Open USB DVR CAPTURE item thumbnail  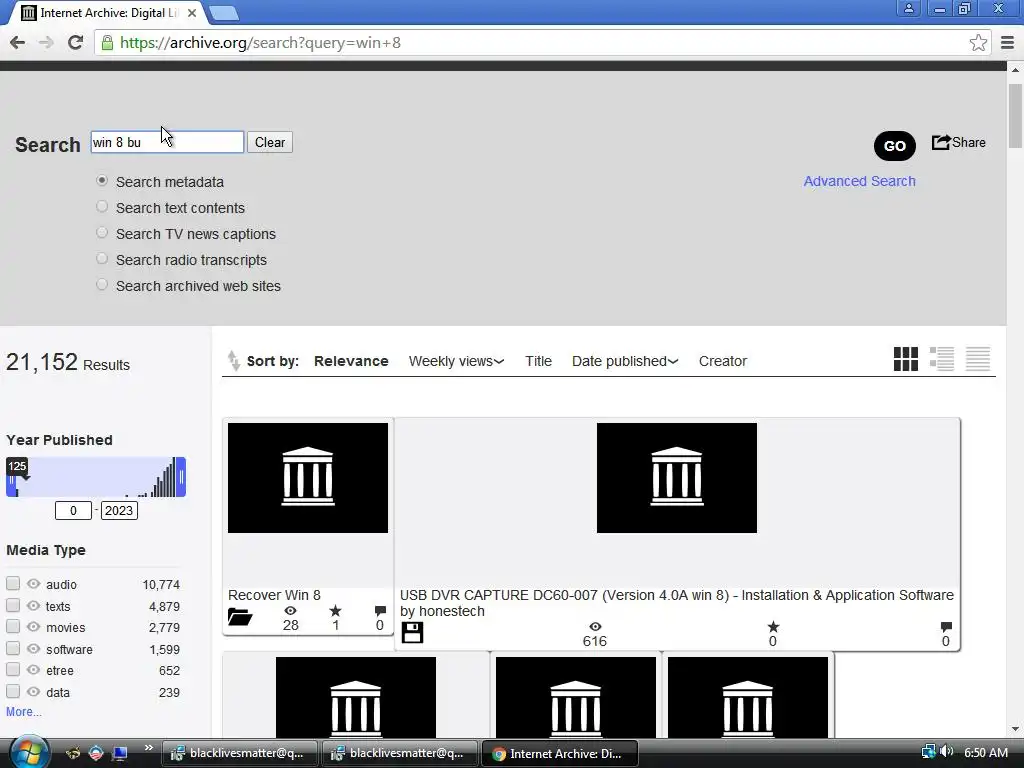coord(677,478)
